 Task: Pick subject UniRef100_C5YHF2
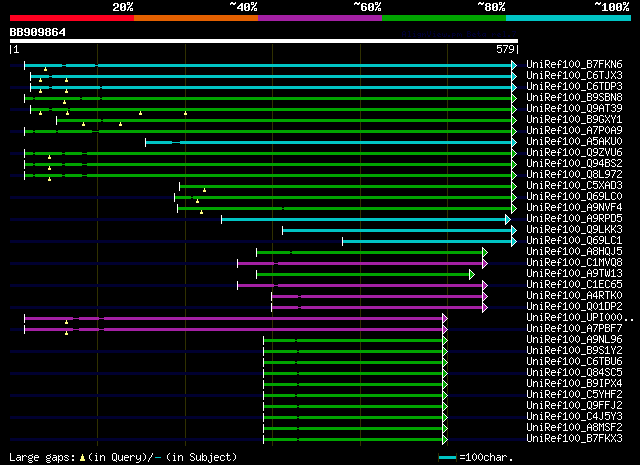coord(574,395)
